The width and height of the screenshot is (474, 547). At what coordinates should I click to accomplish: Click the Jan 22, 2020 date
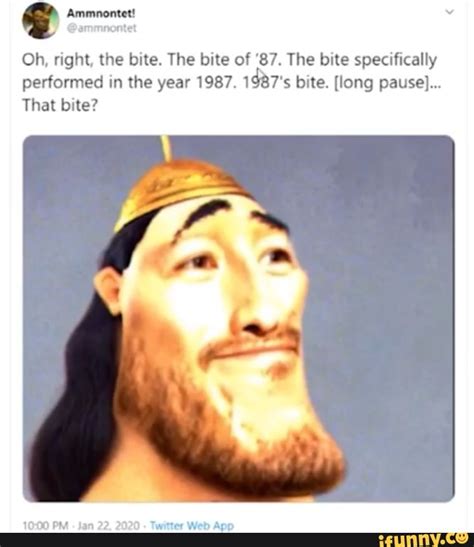pos(108,525)
